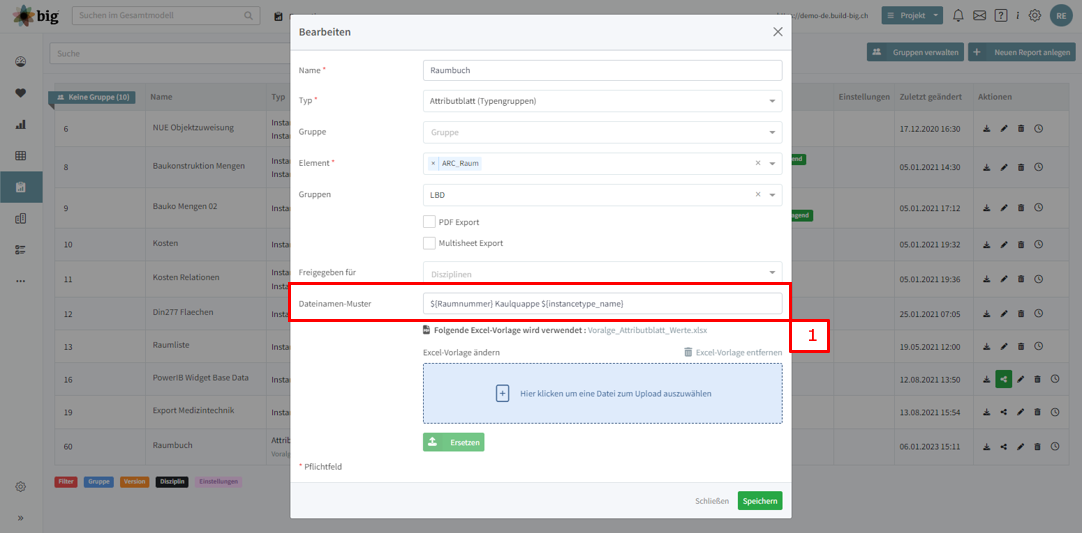Click the orange Version legend tag
Viewport: 1082px width, 533px height.
135,481
